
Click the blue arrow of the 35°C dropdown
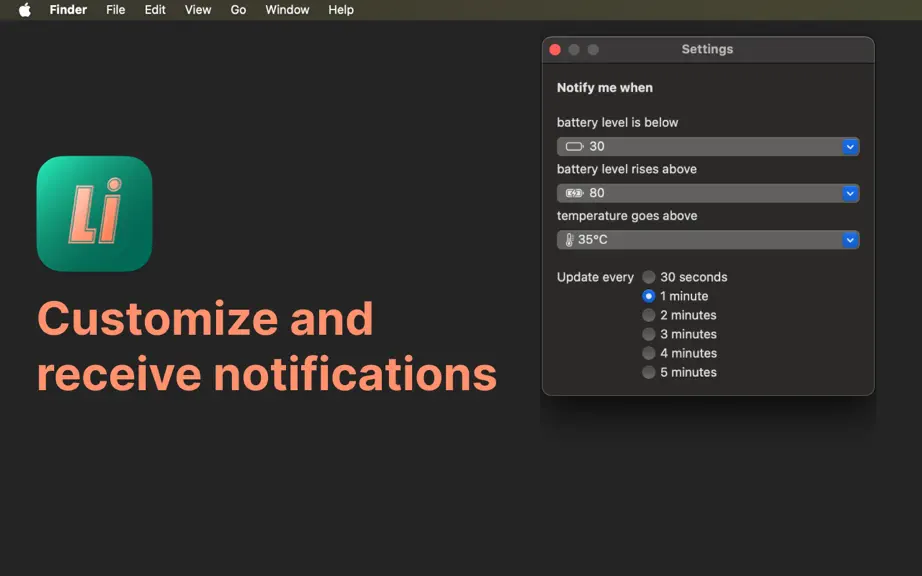(850, 240)
